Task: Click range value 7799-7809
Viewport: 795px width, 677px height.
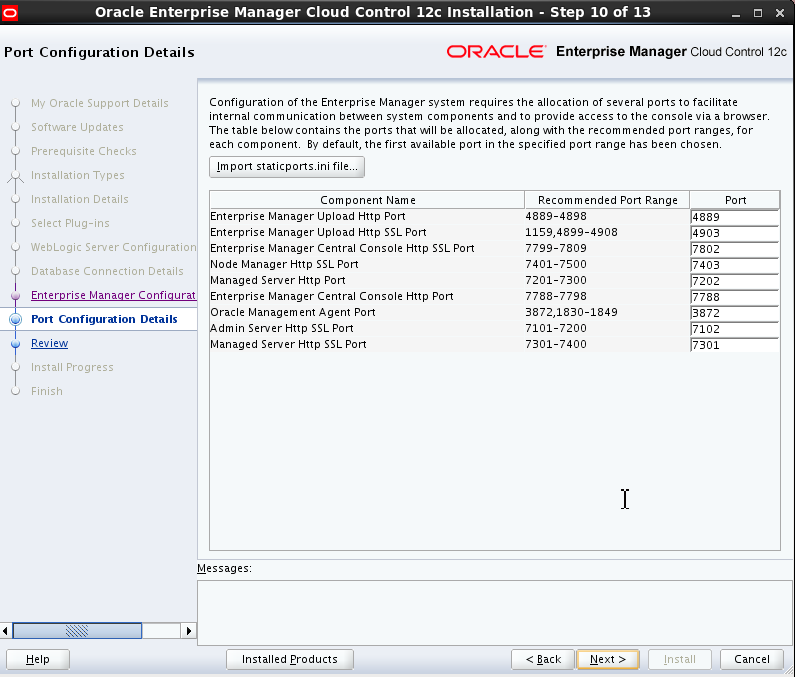Action: pos(556,248)
